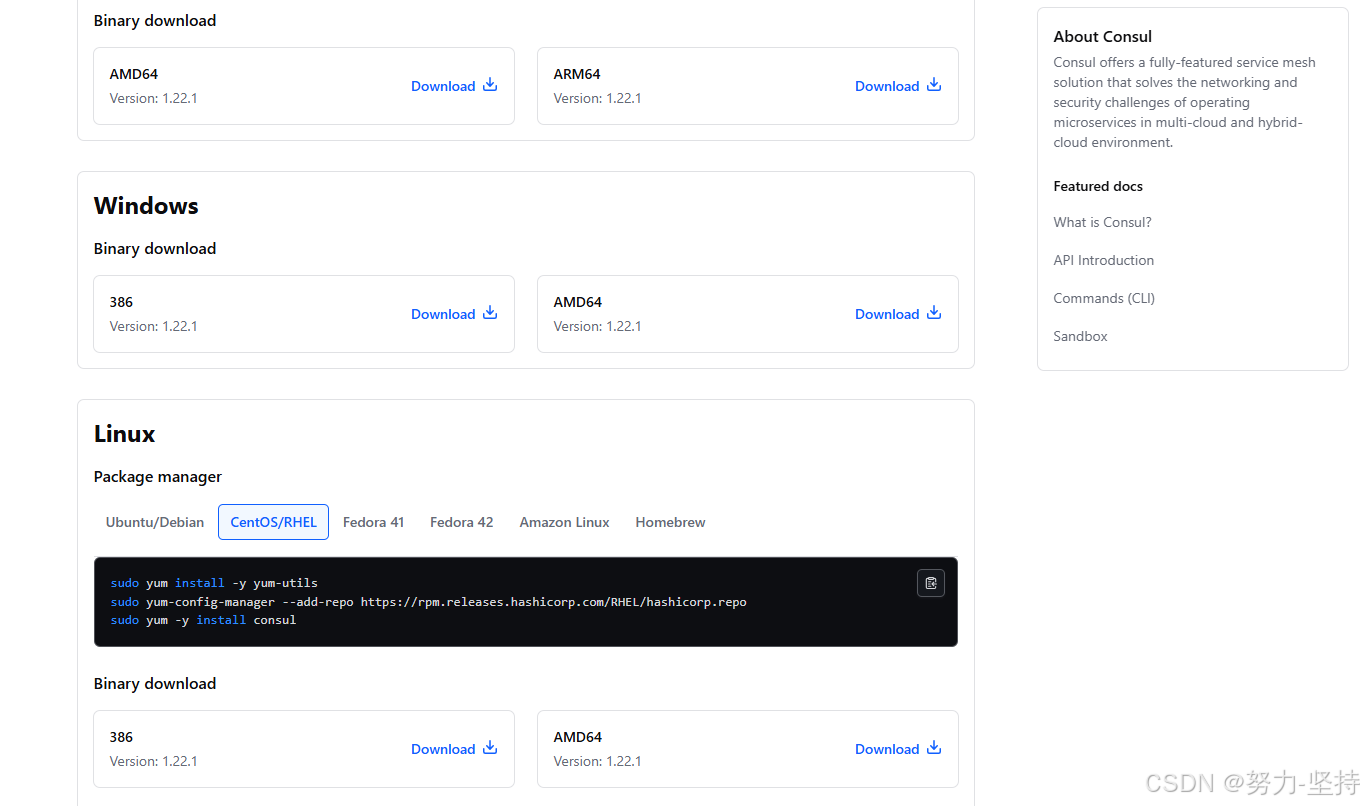Click the hashicorp.repo URL in code block

point(554,602)
